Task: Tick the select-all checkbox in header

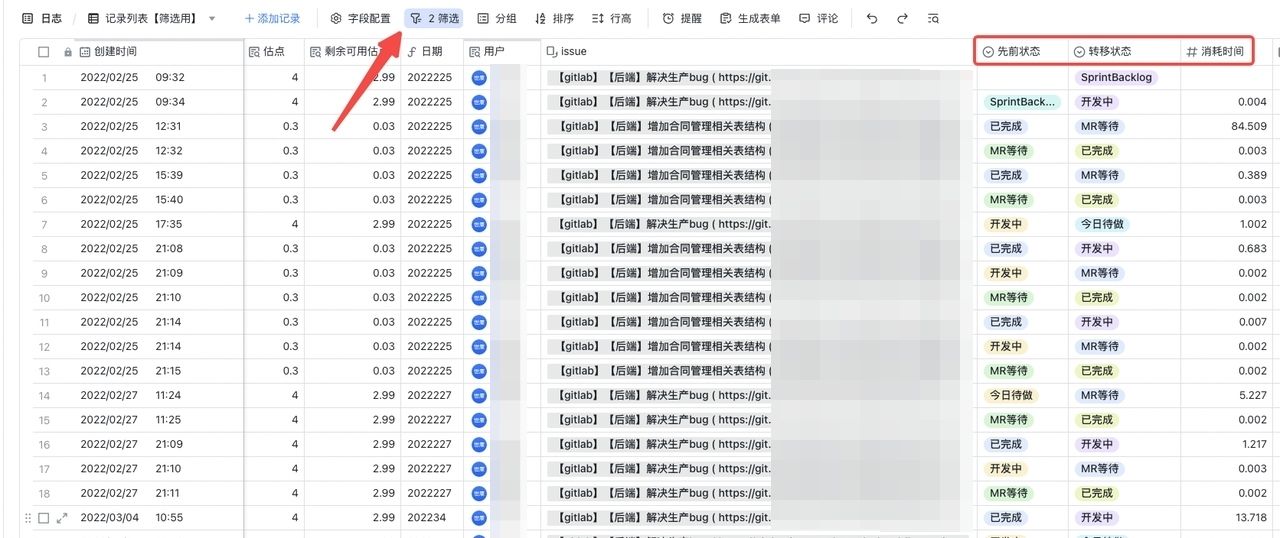Action: pos(43,51)
